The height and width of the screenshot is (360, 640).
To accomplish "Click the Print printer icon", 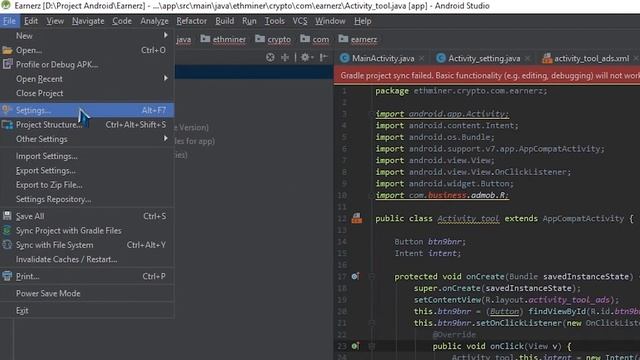I will point(7,276).
